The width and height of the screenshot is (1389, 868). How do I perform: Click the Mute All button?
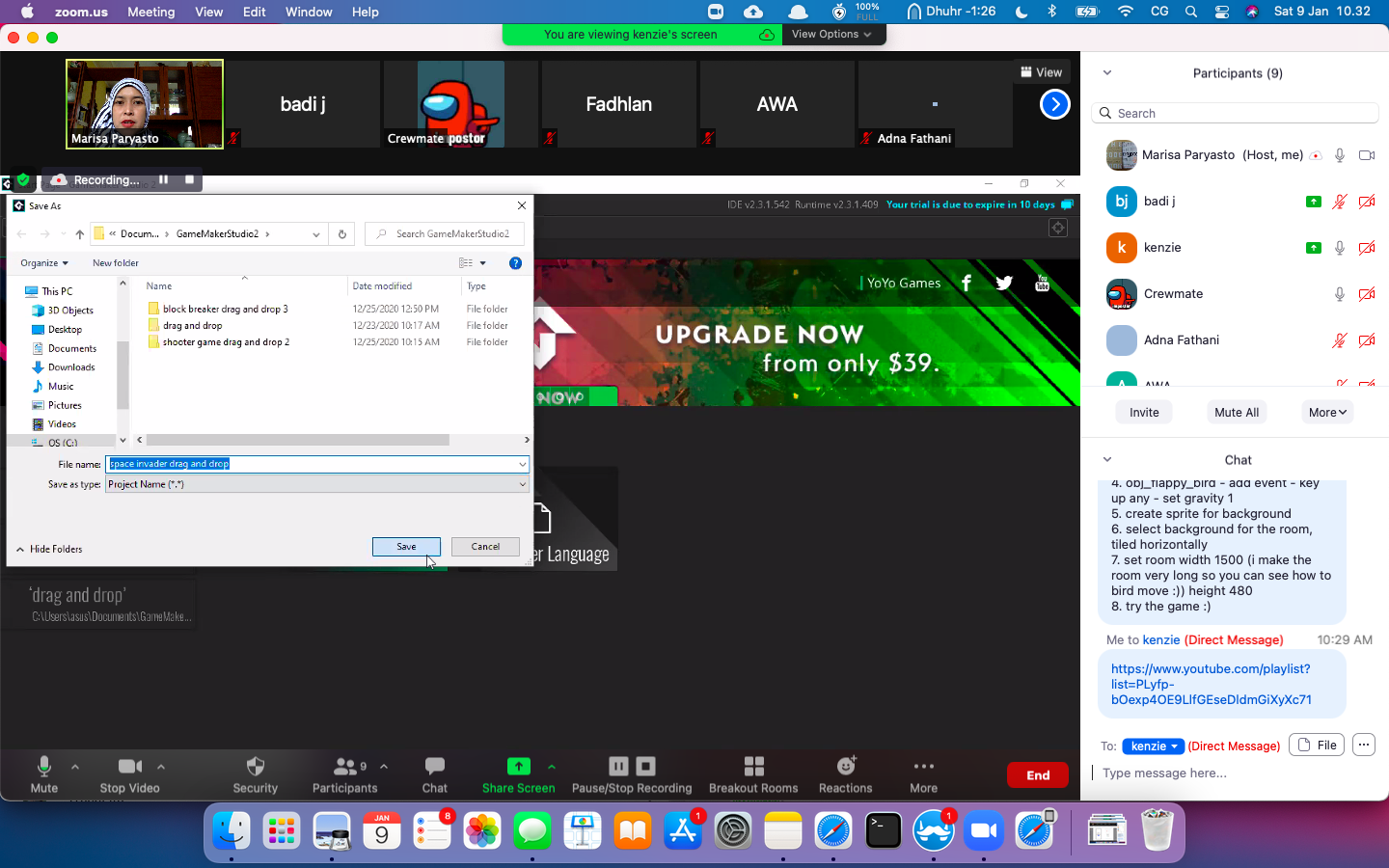click(1237, 412)
